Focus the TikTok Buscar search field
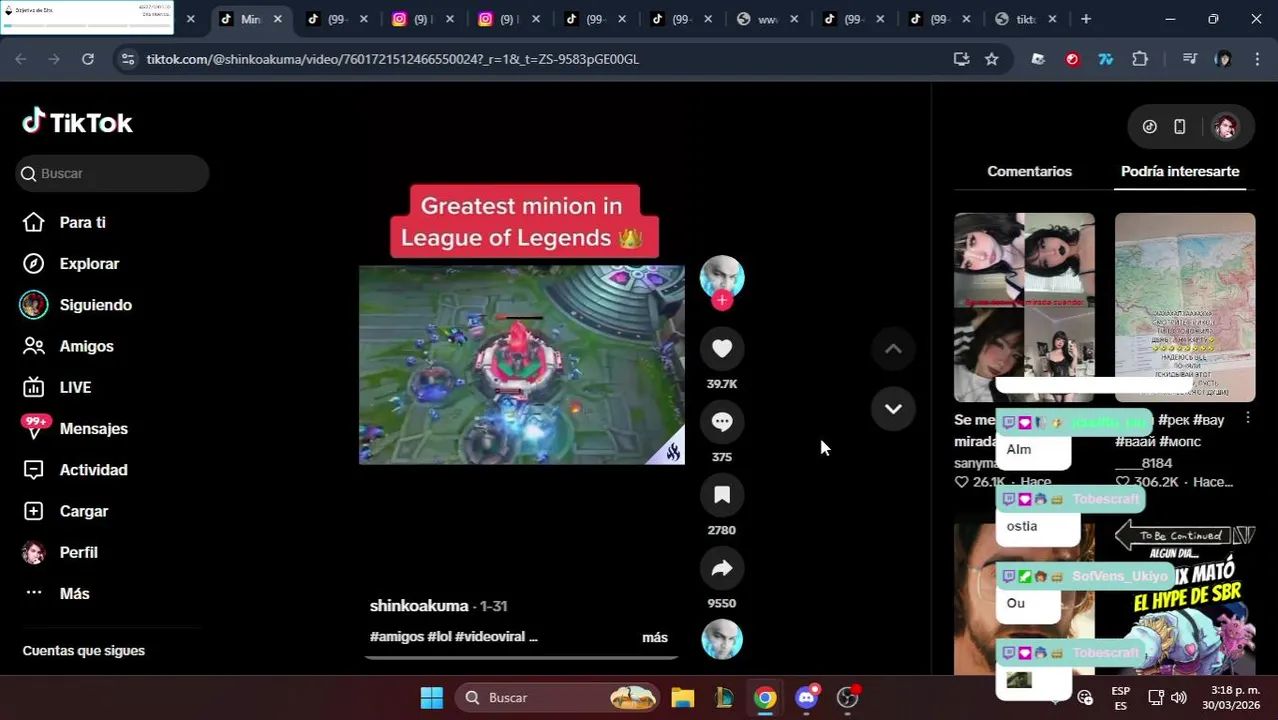The image size is (1278, 720). pyautogui.click(x=112, y=173)
